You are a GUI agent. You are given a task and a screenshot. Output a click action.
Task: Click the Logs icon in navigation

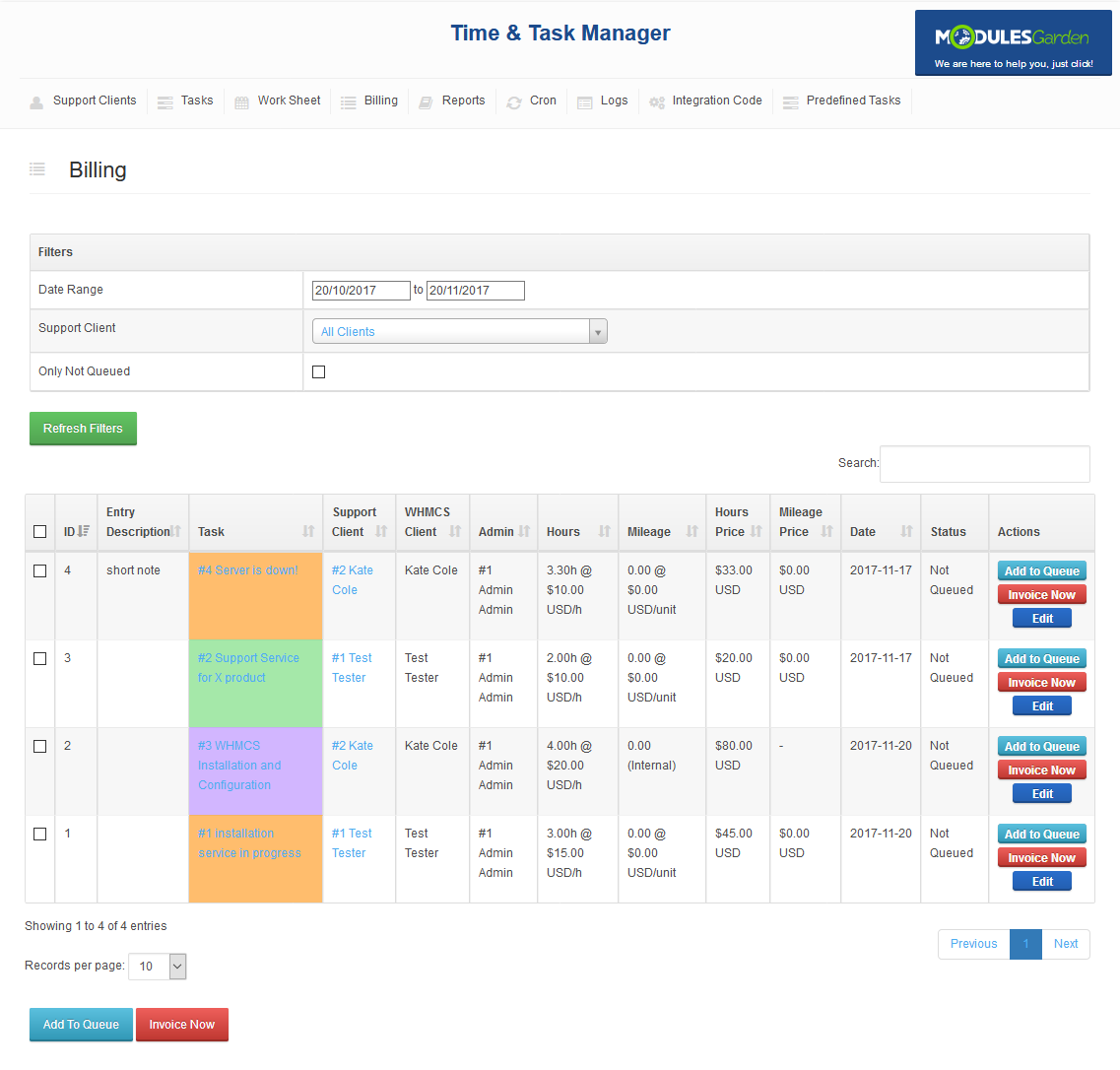585,102
